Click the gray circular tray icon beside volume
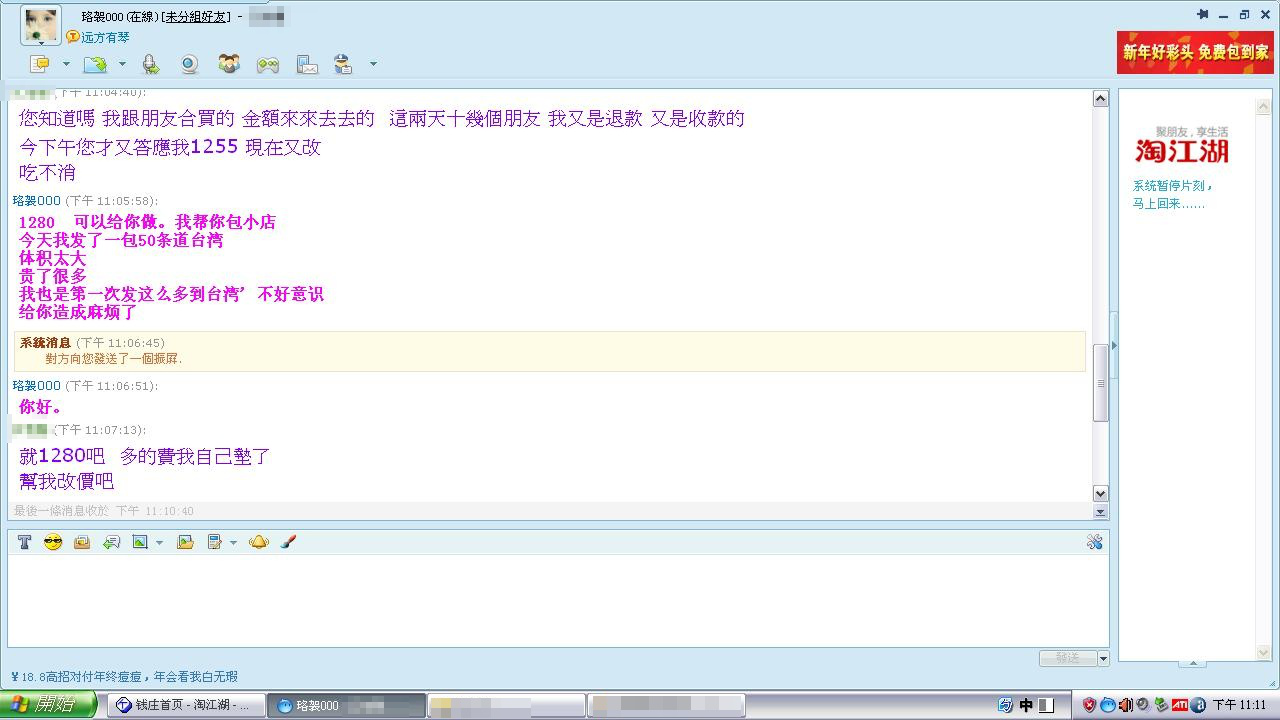1280x720 pixels. coord(1143,705)
